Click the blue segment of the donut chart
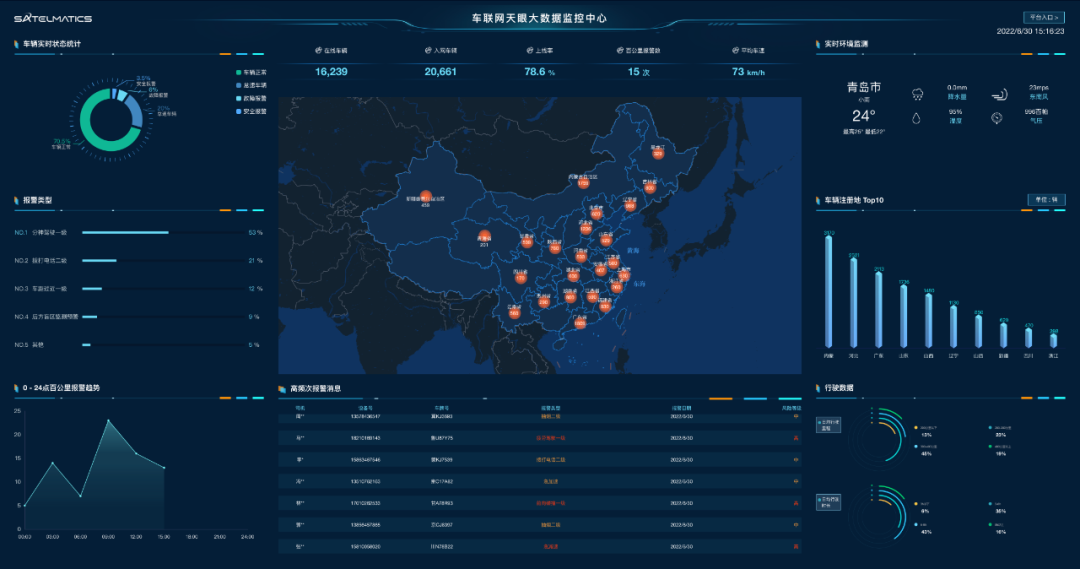 tap(134, 112)
